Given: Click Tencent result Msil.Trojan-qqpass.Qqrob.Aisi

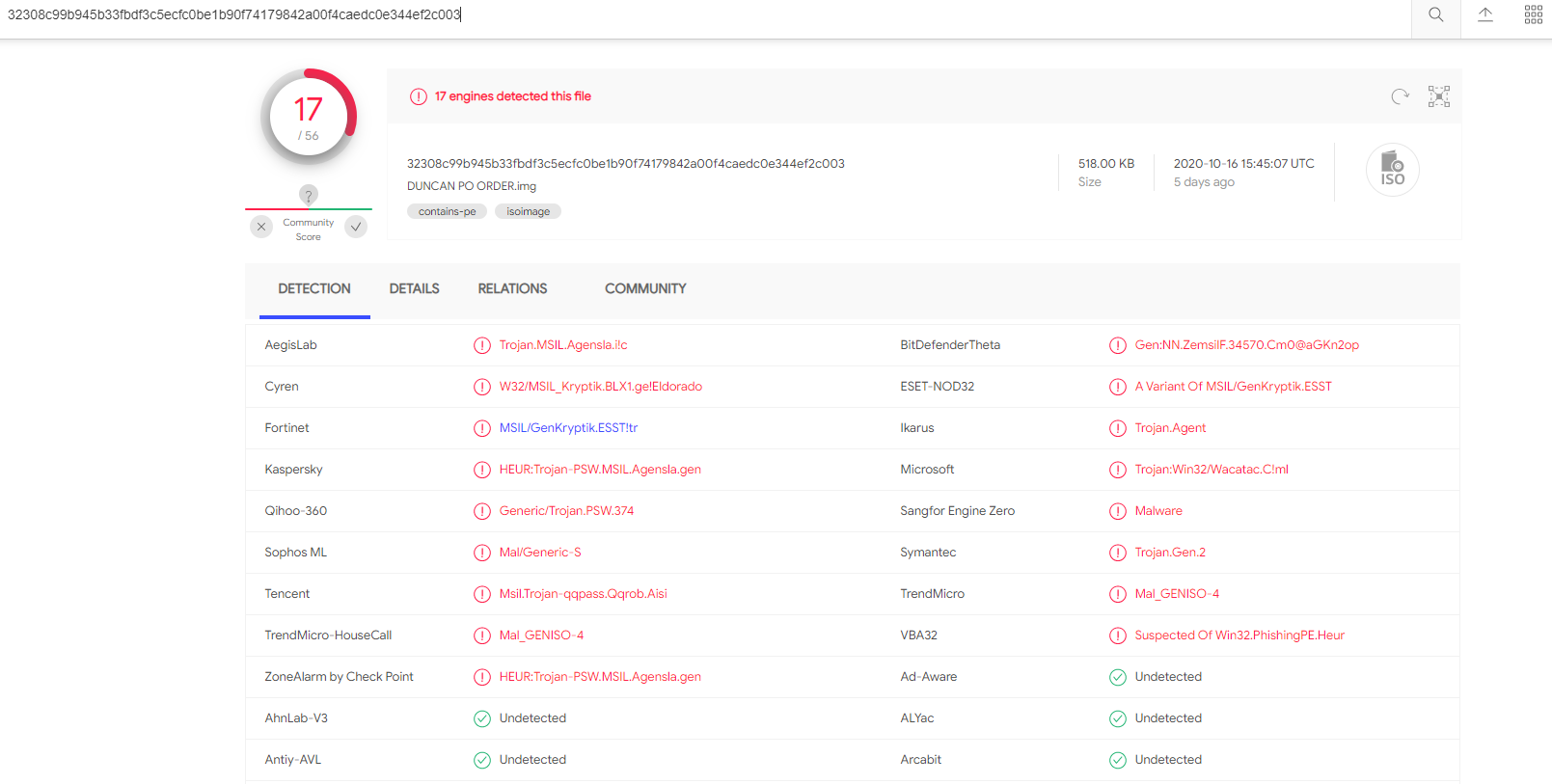Looking at the screenshot, I should [x=584, y=594].
